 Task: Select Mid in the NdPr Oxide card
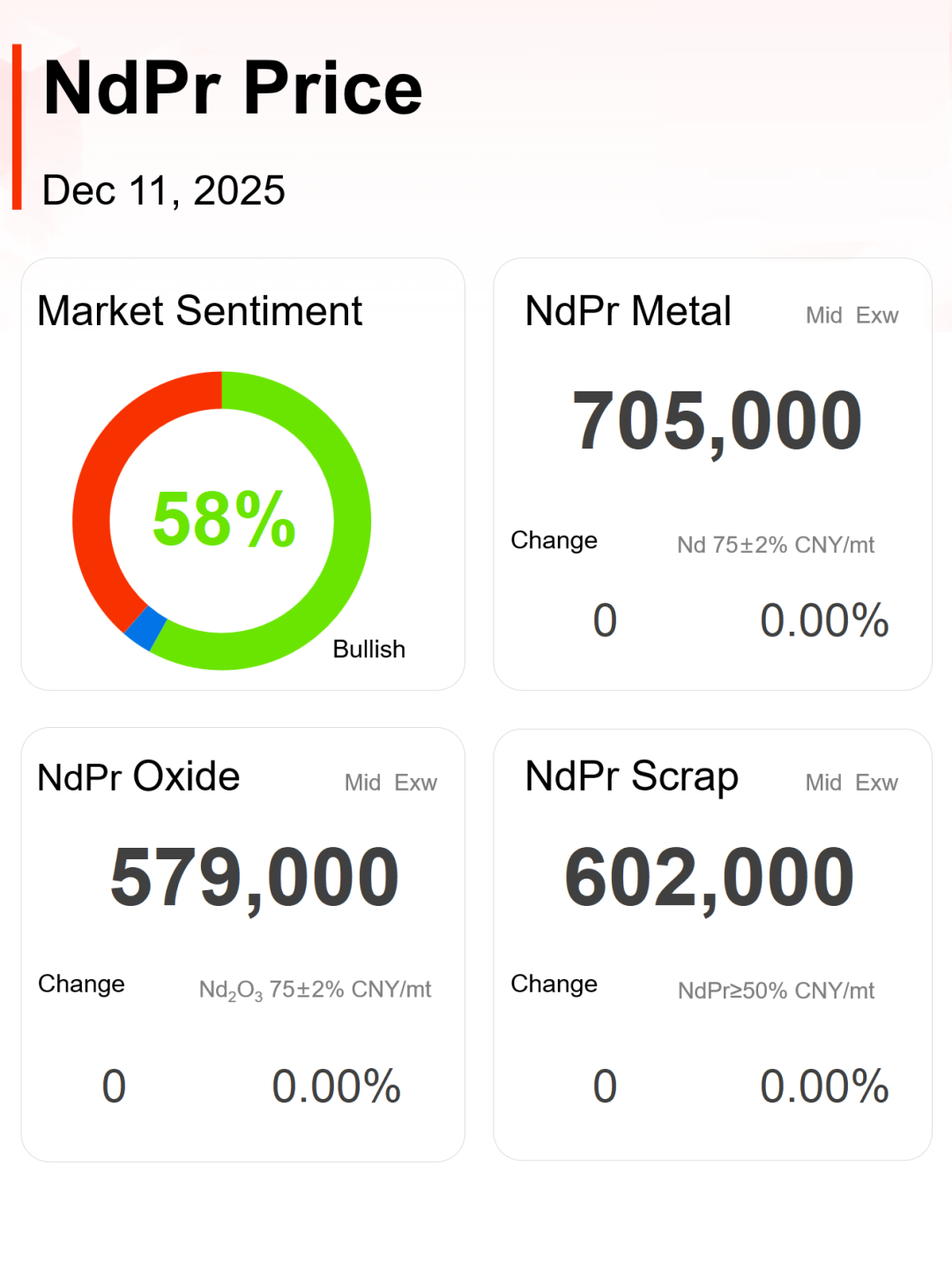click(362, 783)
